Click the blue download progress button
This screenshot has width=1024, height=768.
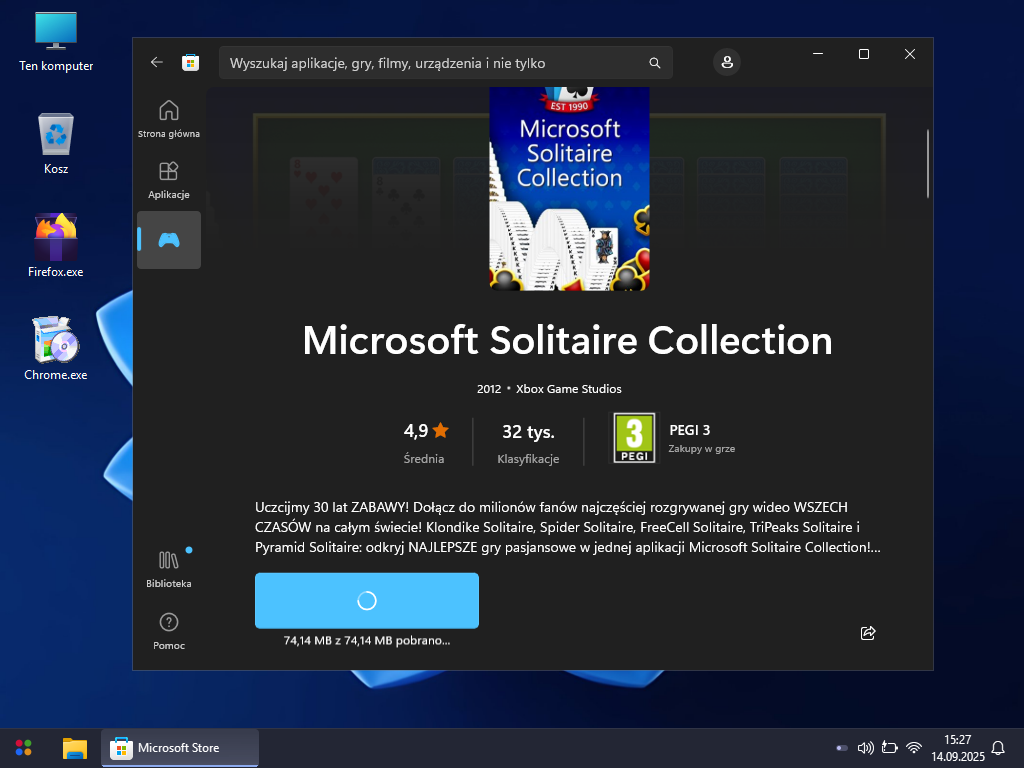[367, 600]
